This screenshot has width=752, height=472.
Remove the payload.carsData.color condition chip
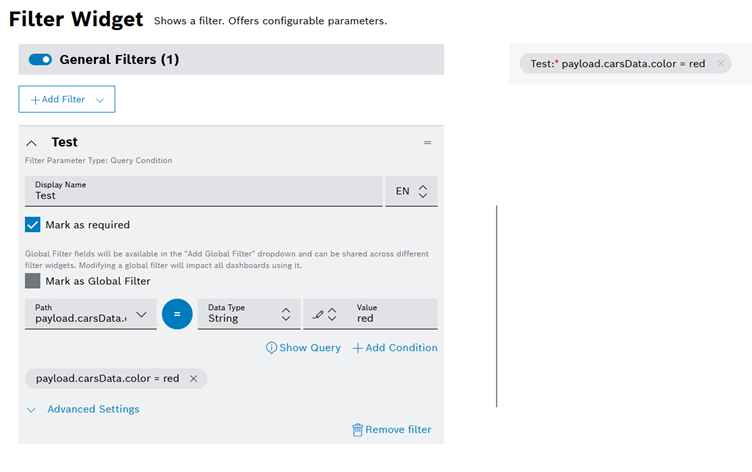[x=193, y=379]
